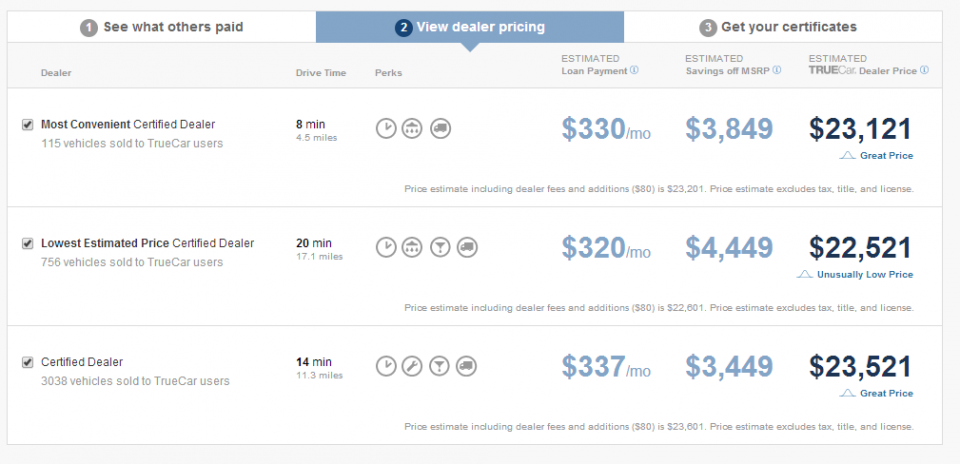This screenshot has height=464, width=960.
Task: Click clock perk icon for Lowest Estimated Price dealer
Action: [386, 247]
